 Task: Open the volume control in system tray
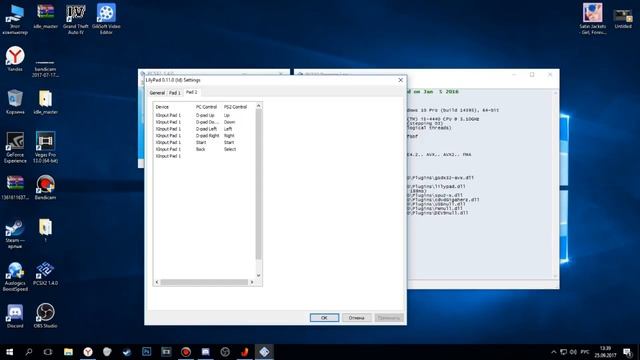click(573, 352)
